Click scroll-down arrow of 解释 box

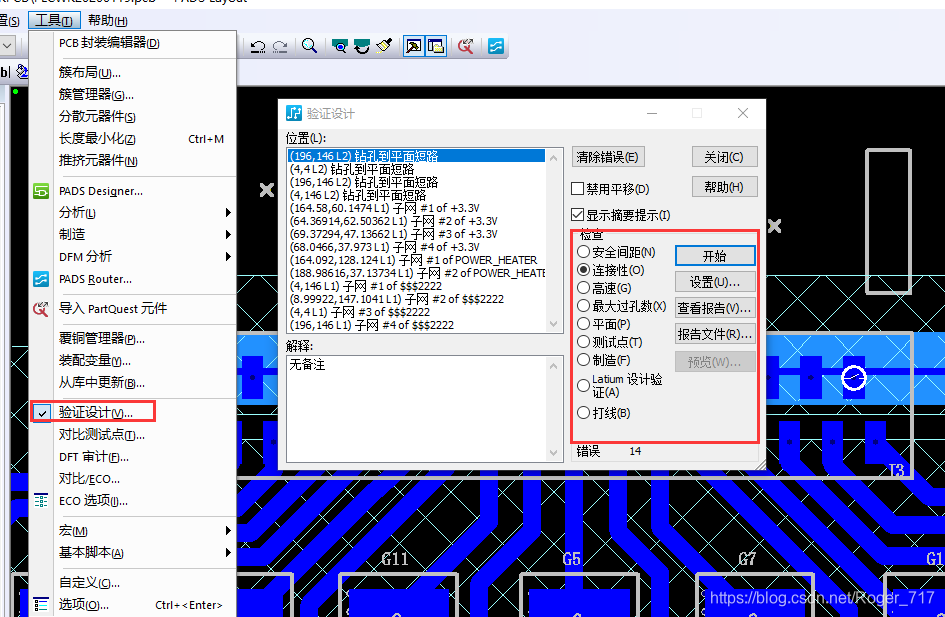click(553, 453)
